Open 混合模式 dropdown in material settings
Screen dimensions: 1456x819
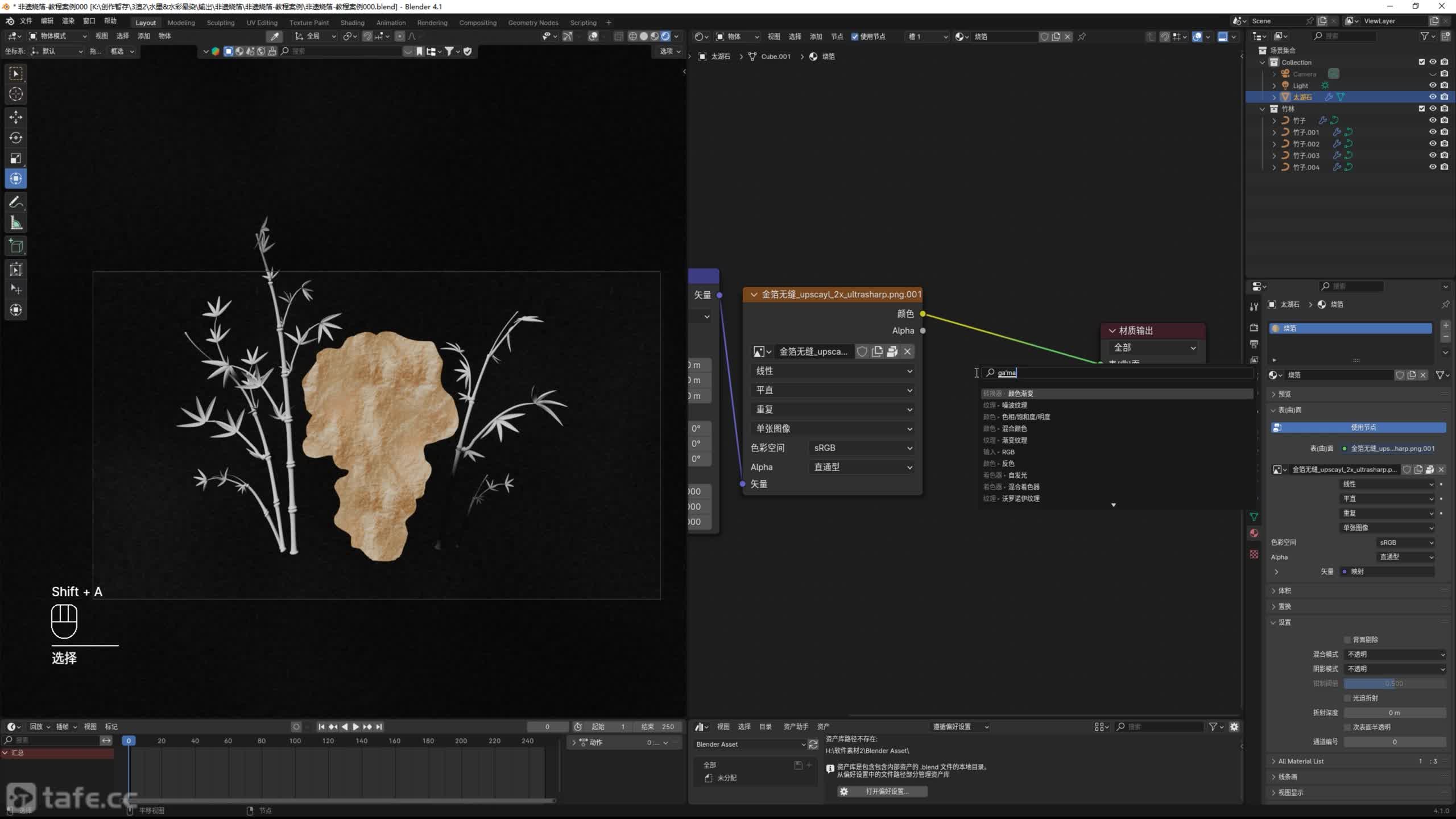tap(1395, 654)
